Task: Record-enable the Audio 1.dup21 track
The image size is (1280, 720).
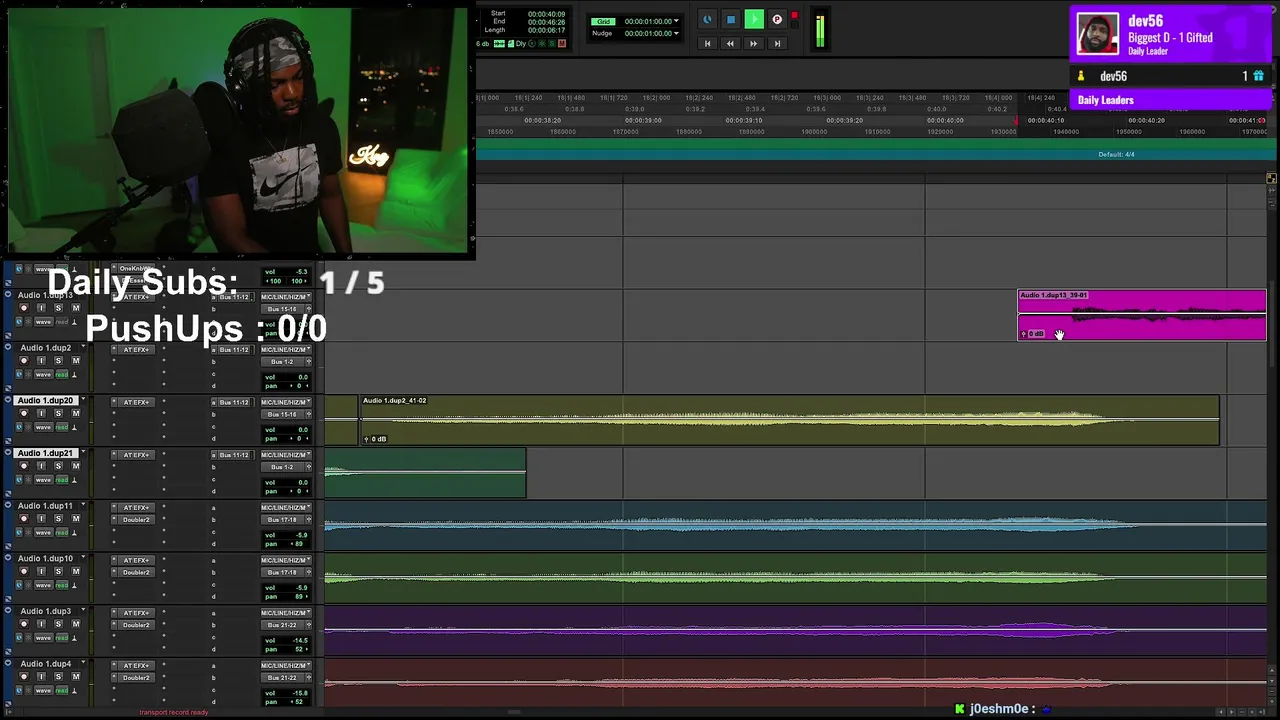Action: pos(24,466)
